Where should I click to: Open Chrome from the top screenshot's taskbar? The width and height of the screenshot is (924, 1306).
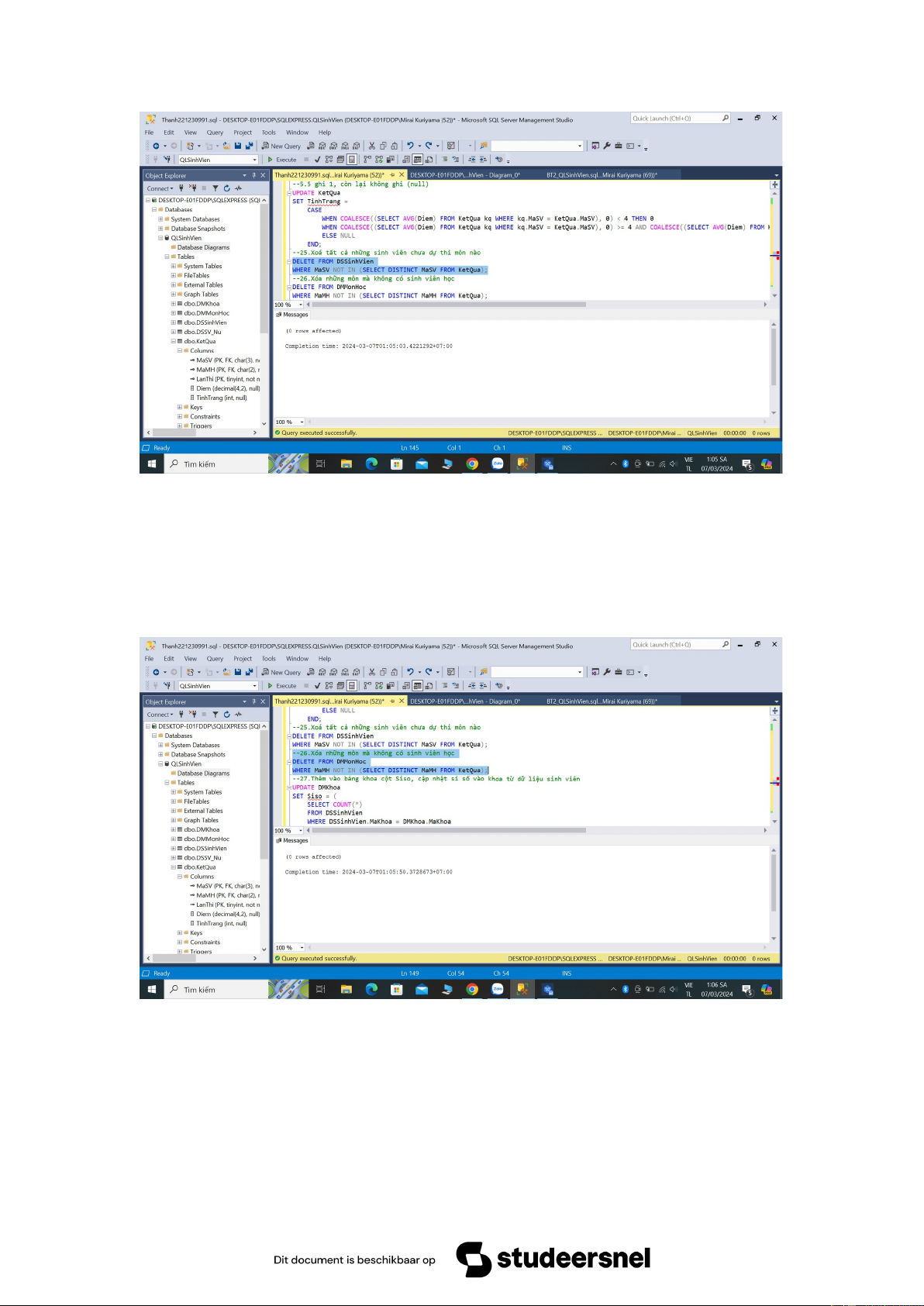pos(472,464)
